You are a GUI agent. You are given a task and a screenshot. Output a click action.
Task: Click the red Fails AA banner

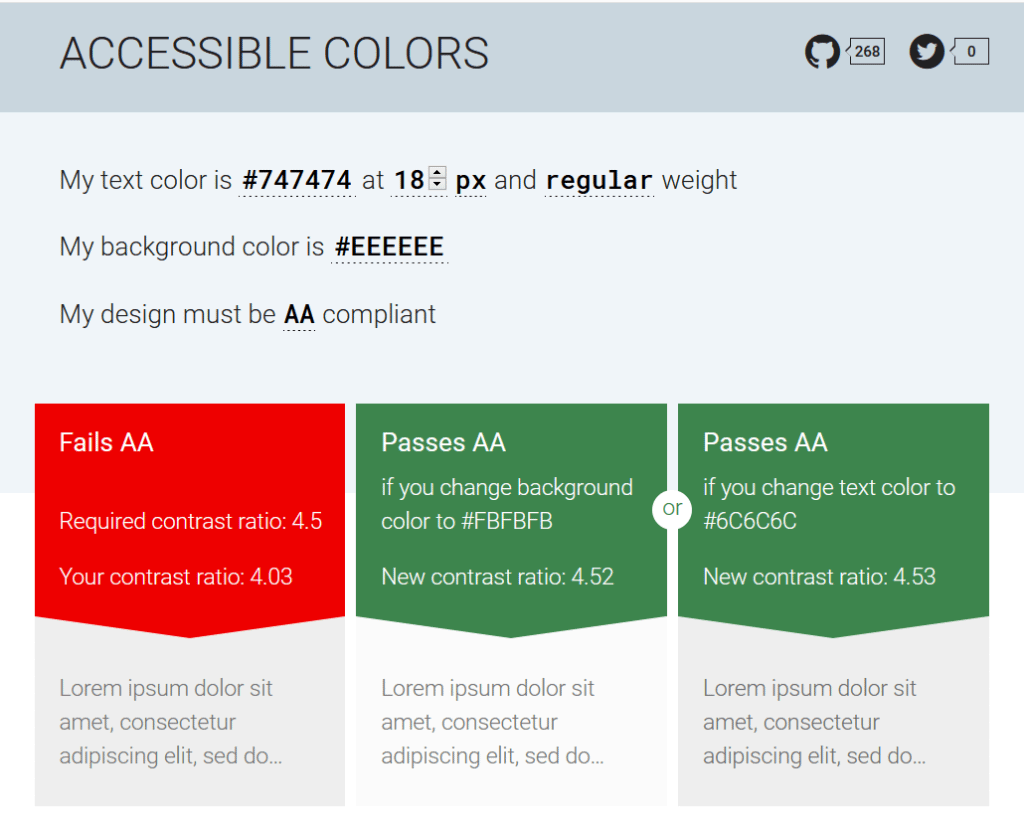coord(189,500)
